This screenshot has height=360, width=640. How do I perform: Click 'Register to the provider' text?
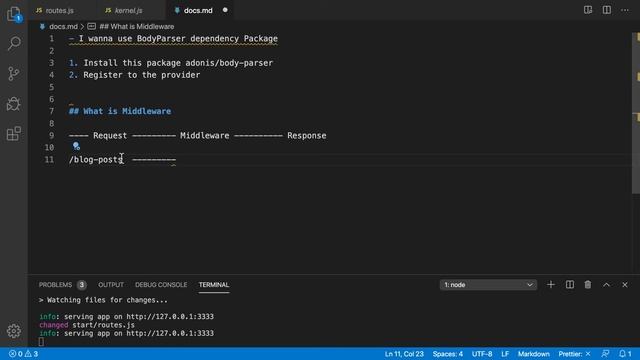pos(142,75)
